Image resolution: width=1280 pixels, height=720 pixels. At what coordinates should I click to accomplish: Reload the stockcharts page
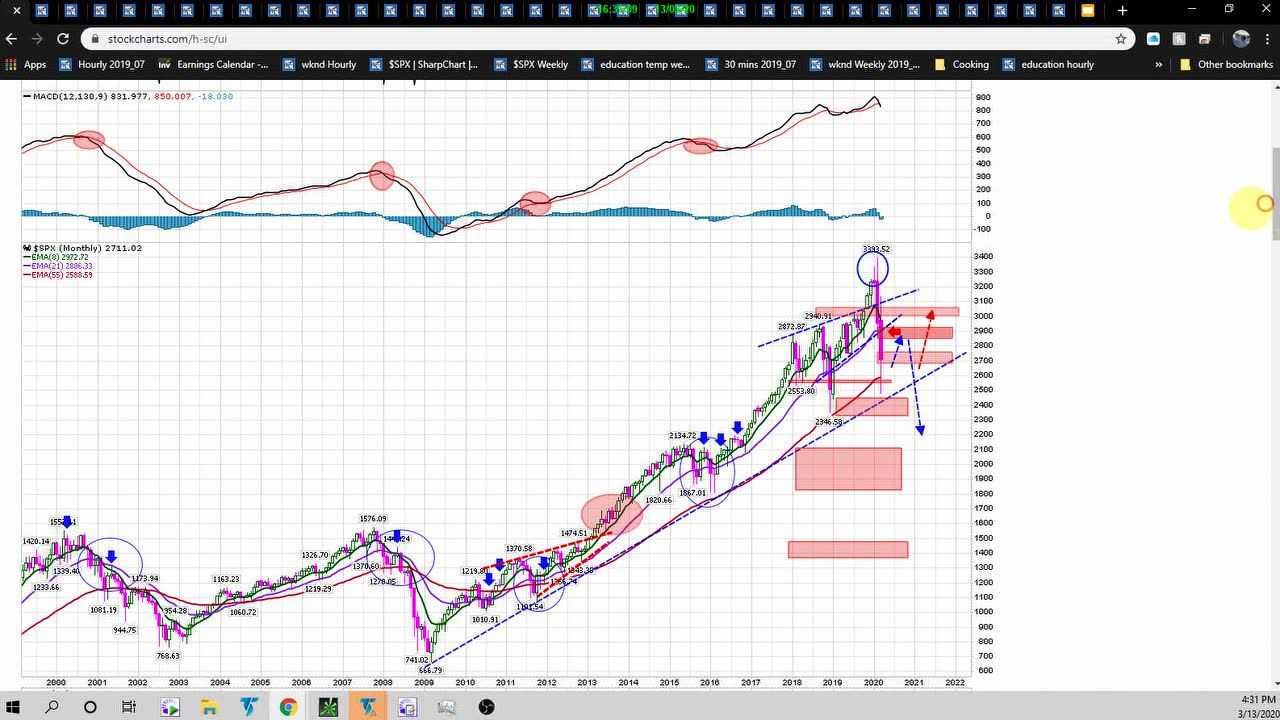[x=62, y=39]
